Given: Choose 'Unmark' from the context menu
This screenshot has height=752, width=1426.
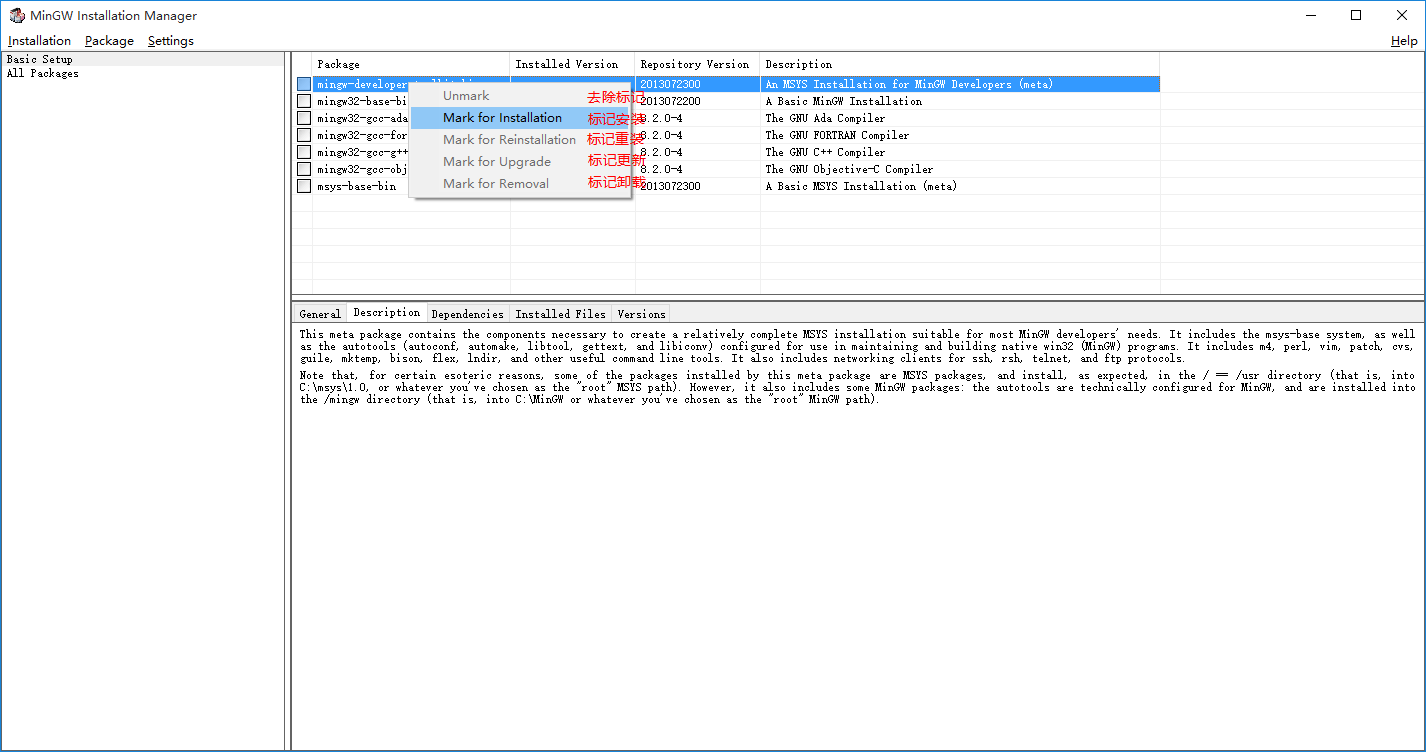Looking at the screenshot, I should 466,95.
